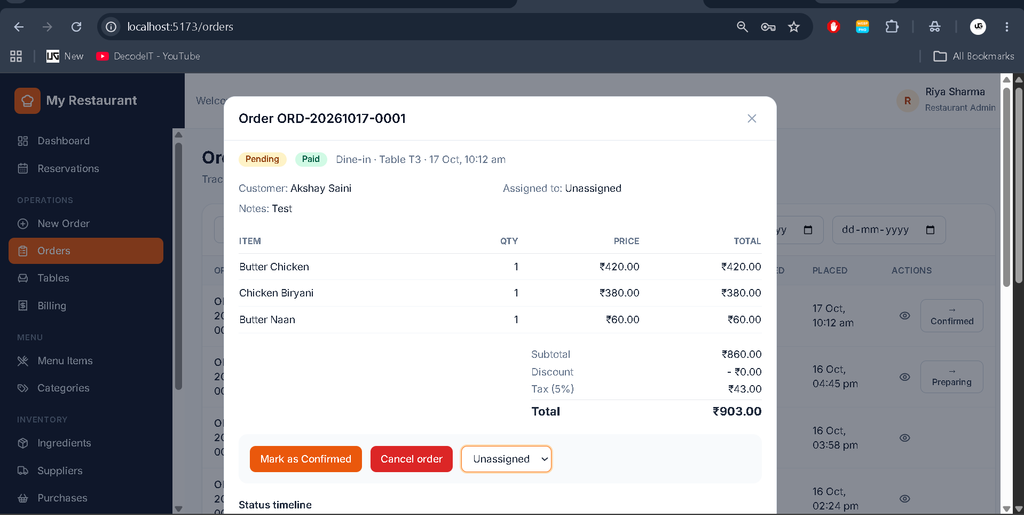Click the Billing receipt icon
The width and height of the screenshot is (1024, 515).
(x=23, y=305)
